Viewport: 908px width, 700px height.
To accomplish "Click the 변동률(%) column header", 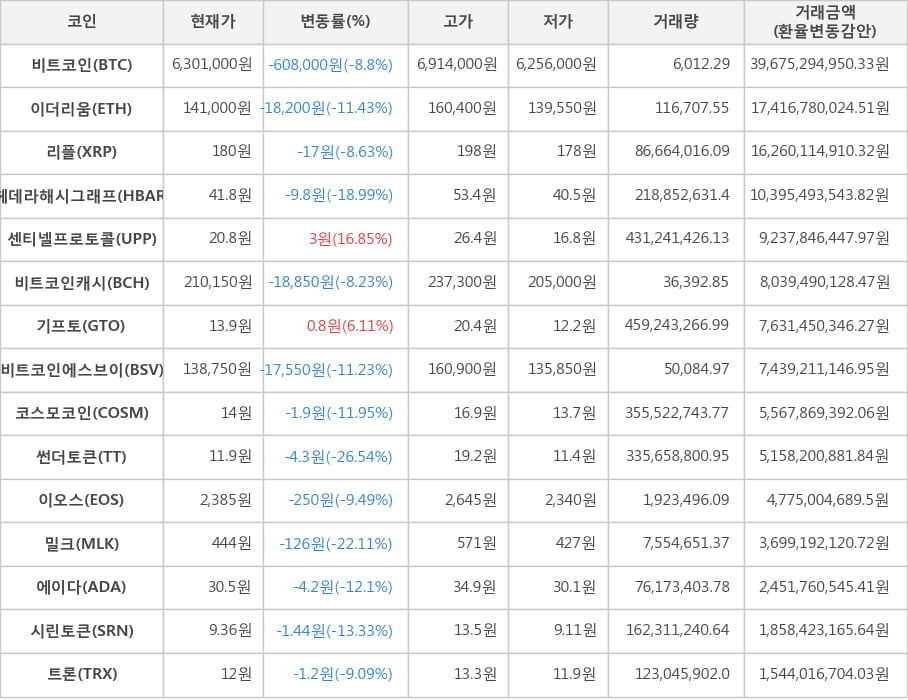I will tap(335, 21).
